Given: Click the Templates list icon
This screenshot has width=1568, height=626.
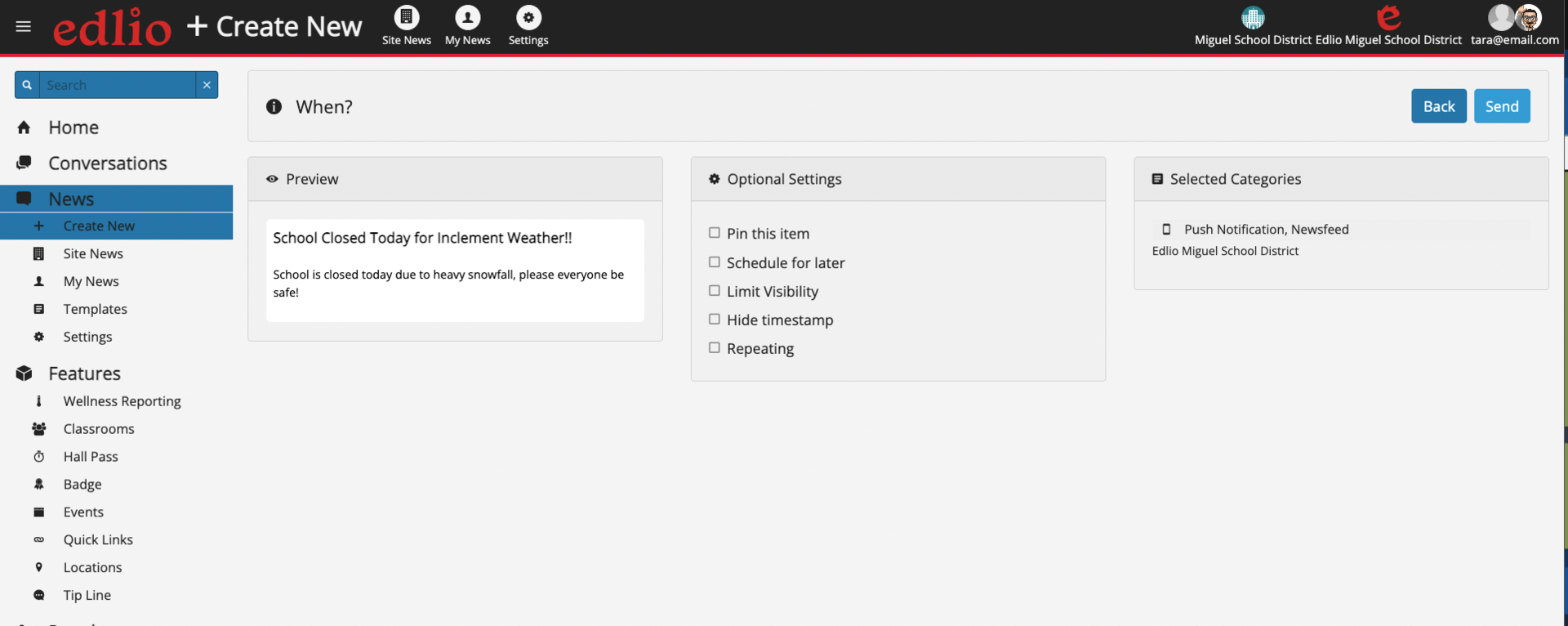Looking at the screenshot, I should [38, 309].
